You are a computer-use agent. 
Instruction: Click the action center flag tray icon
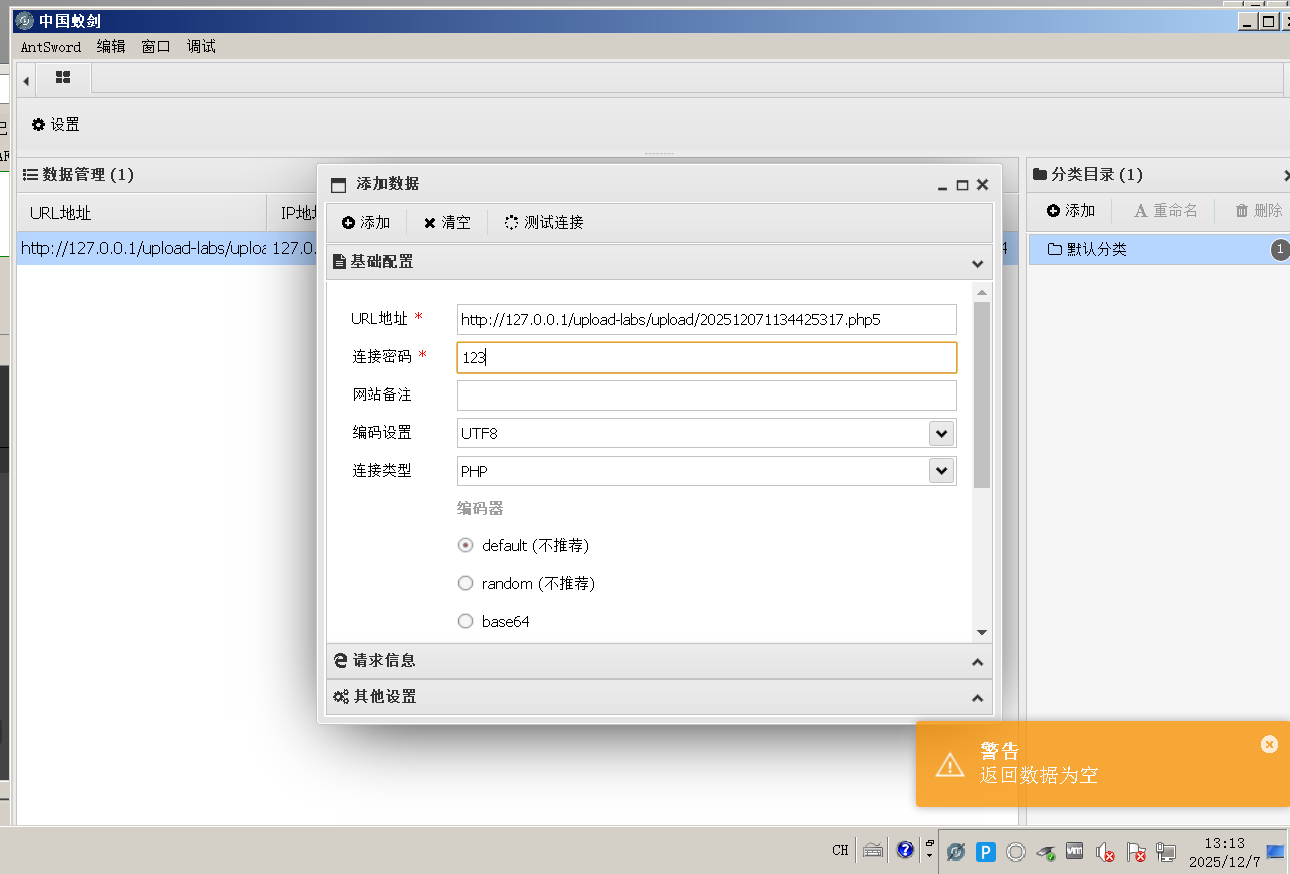[1135, 852]
